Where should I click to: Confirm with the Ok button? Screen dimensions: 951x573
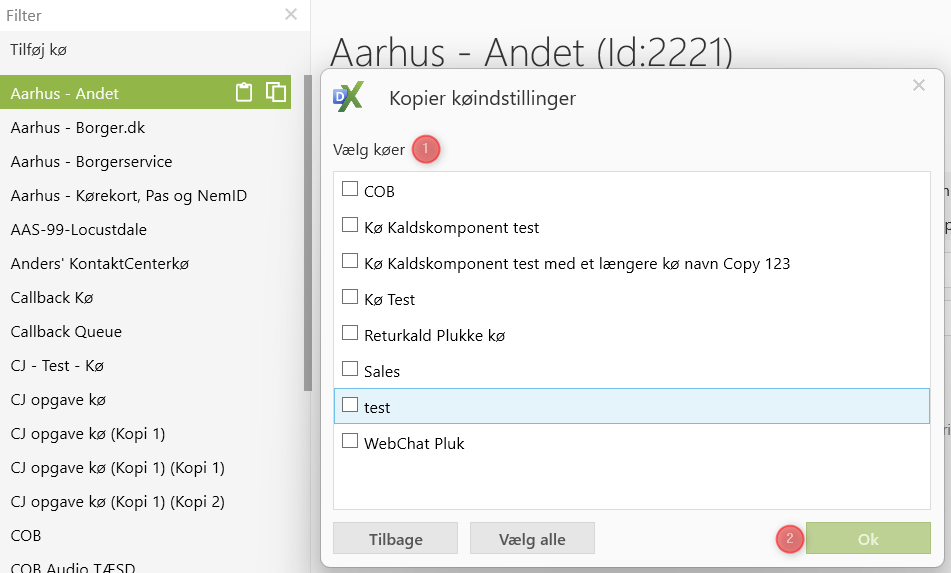pos(868,539)
